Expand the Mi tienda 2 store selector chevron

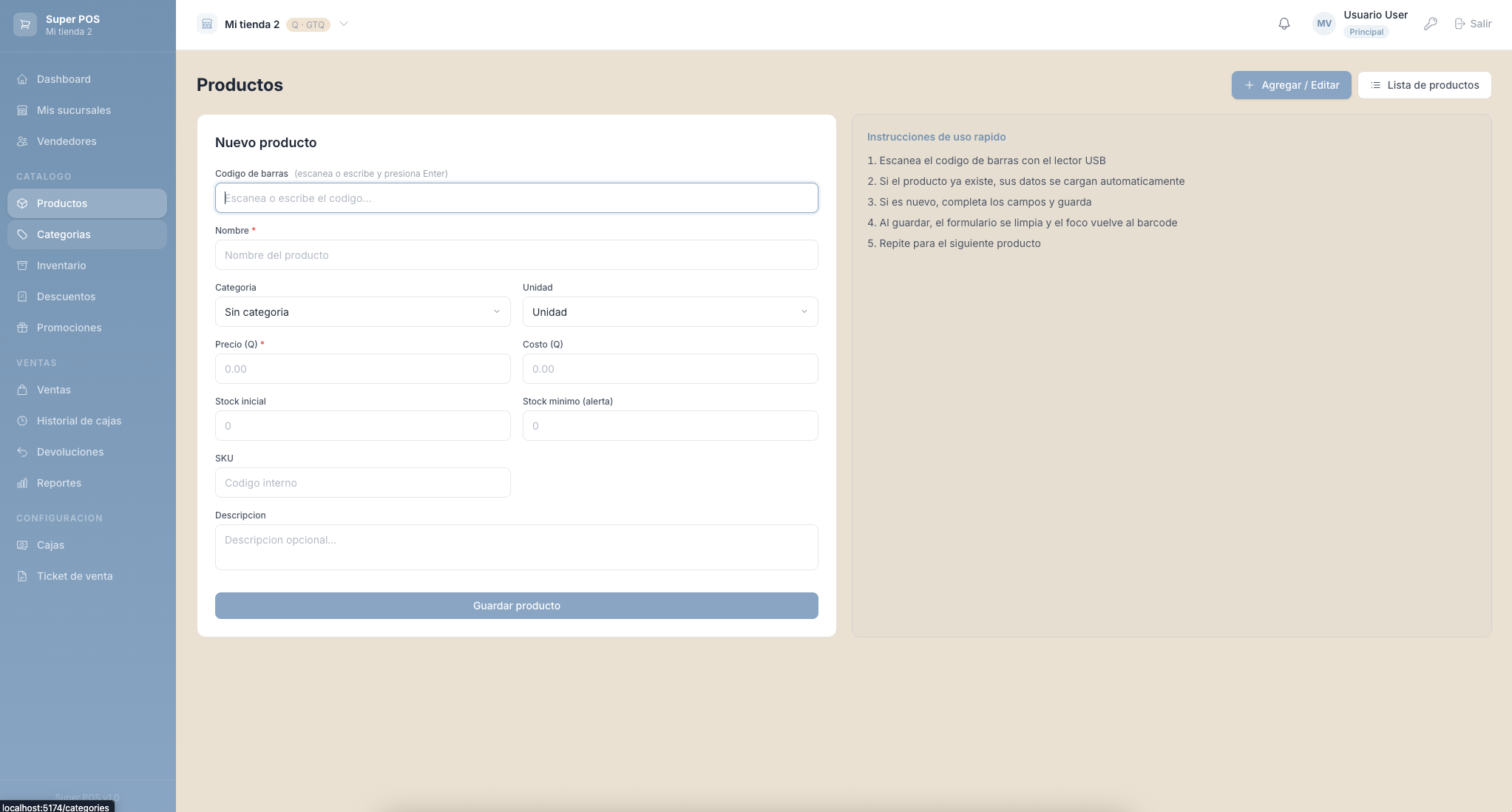(x=344, y=24)
